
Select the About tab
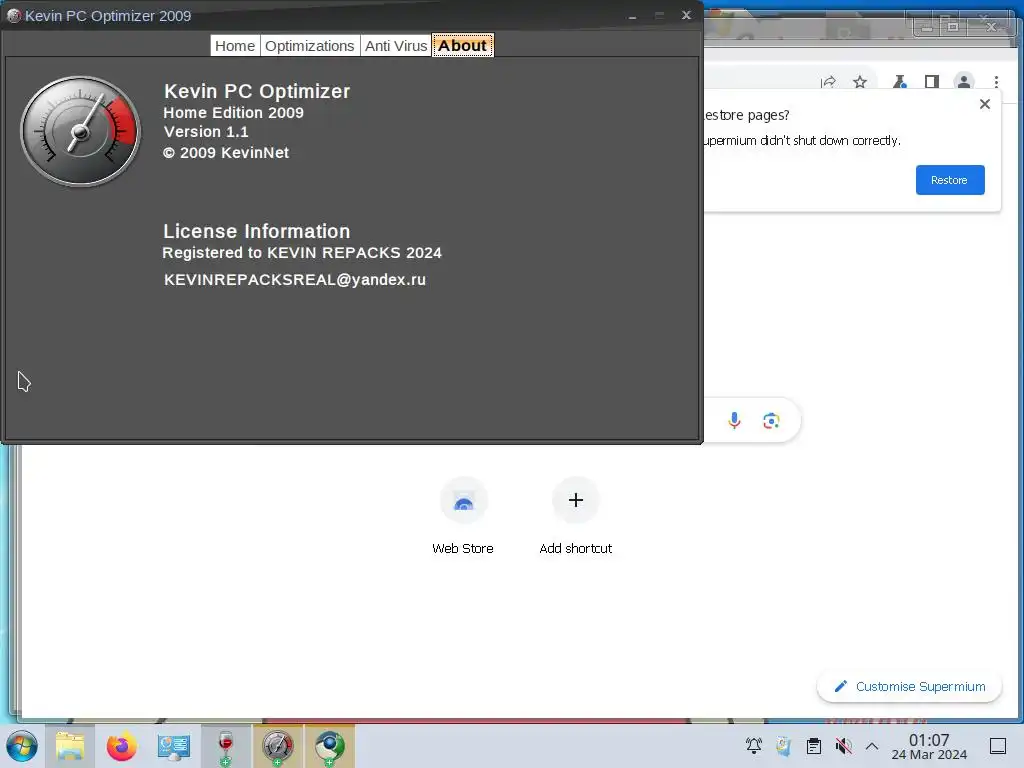tap(462, 46)
